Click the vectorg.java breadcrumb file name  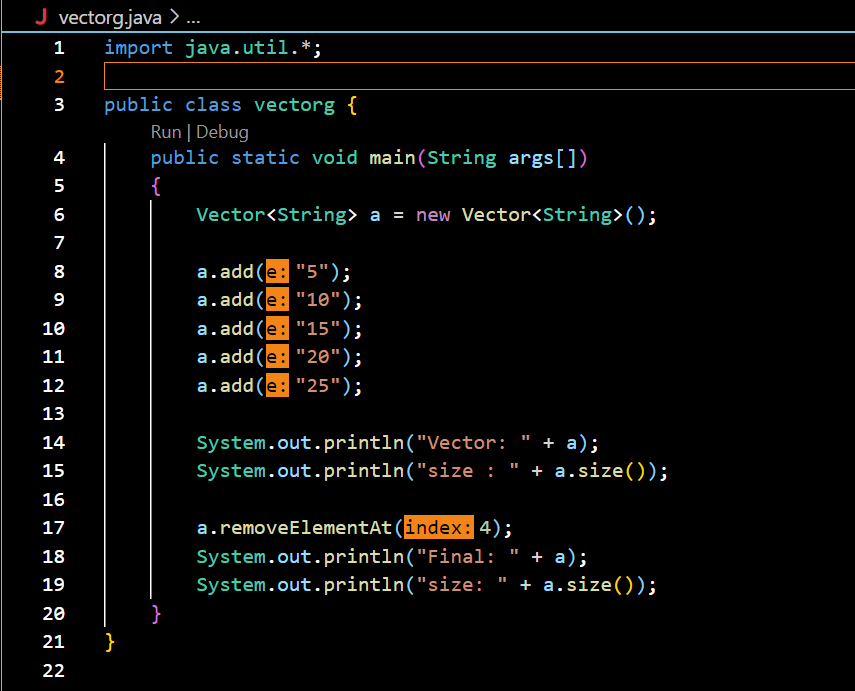click(x=110, y=18)
